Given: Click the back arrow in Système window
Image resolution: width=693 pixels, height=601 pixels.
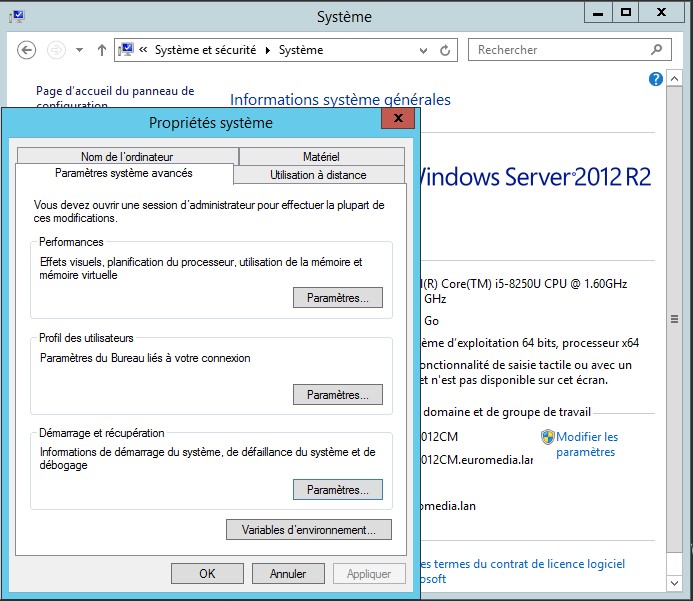Looking at the screenshot, I should (27, 50).
